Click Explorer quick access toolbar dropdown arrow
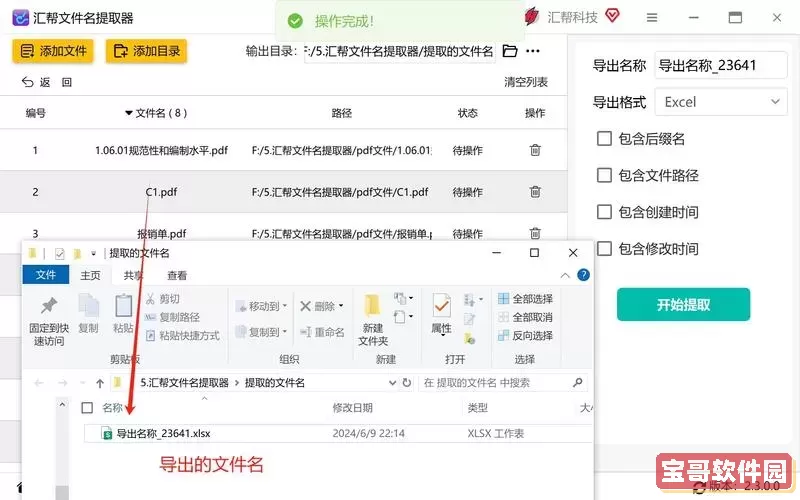Screen dimensions: 800x500 pyautogui.click(x=93, y=253)
